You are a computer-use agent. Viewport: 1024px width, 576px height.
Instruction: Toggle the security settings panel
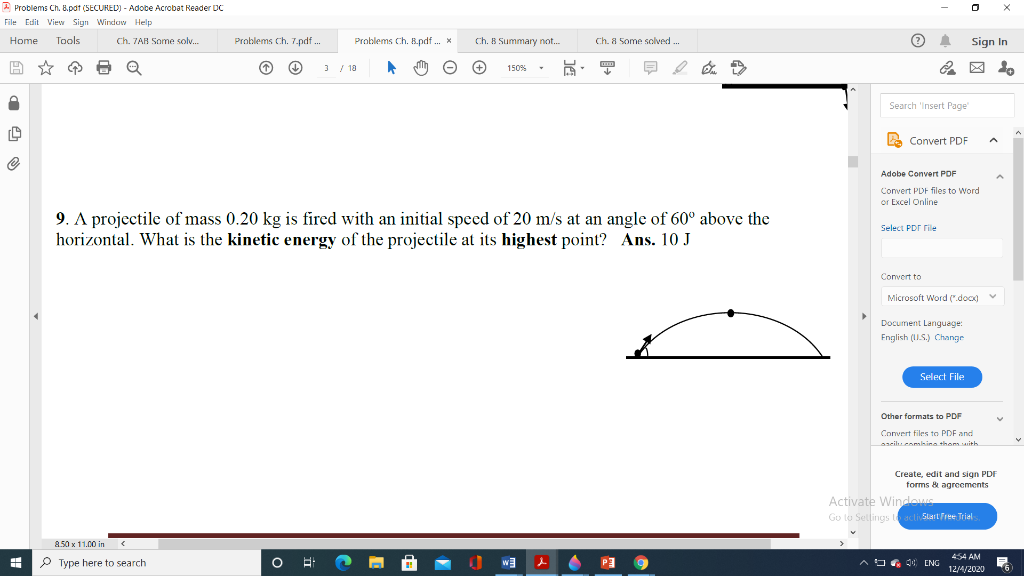[x=14, y=105]
